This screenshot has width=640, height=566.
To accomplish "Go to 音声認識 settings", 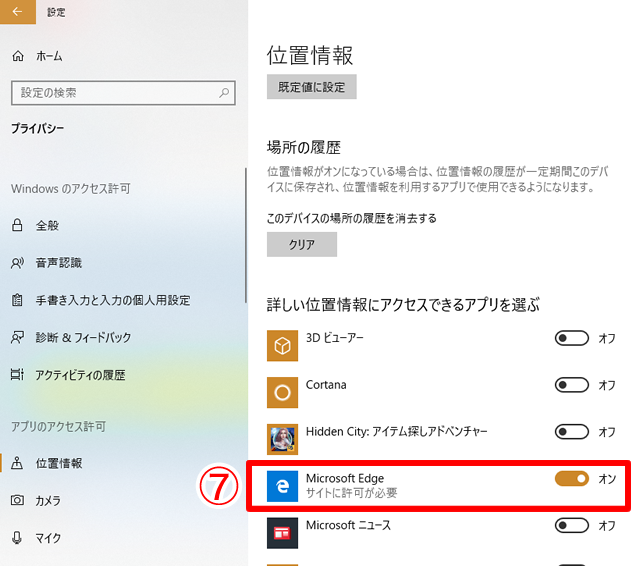I will click(x=59, y=263).
